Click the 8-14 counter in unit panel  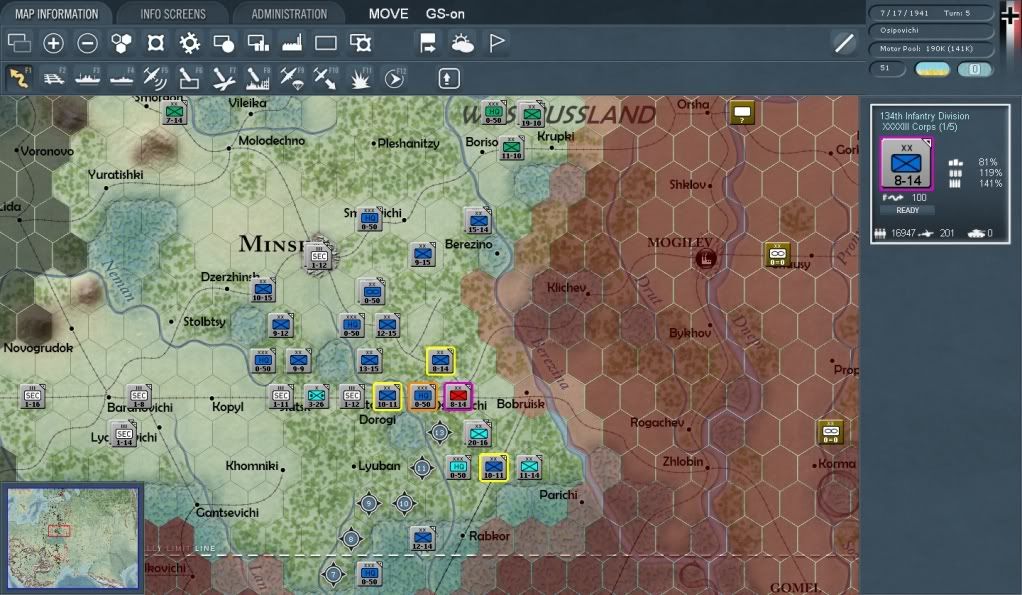coord(907,164)
